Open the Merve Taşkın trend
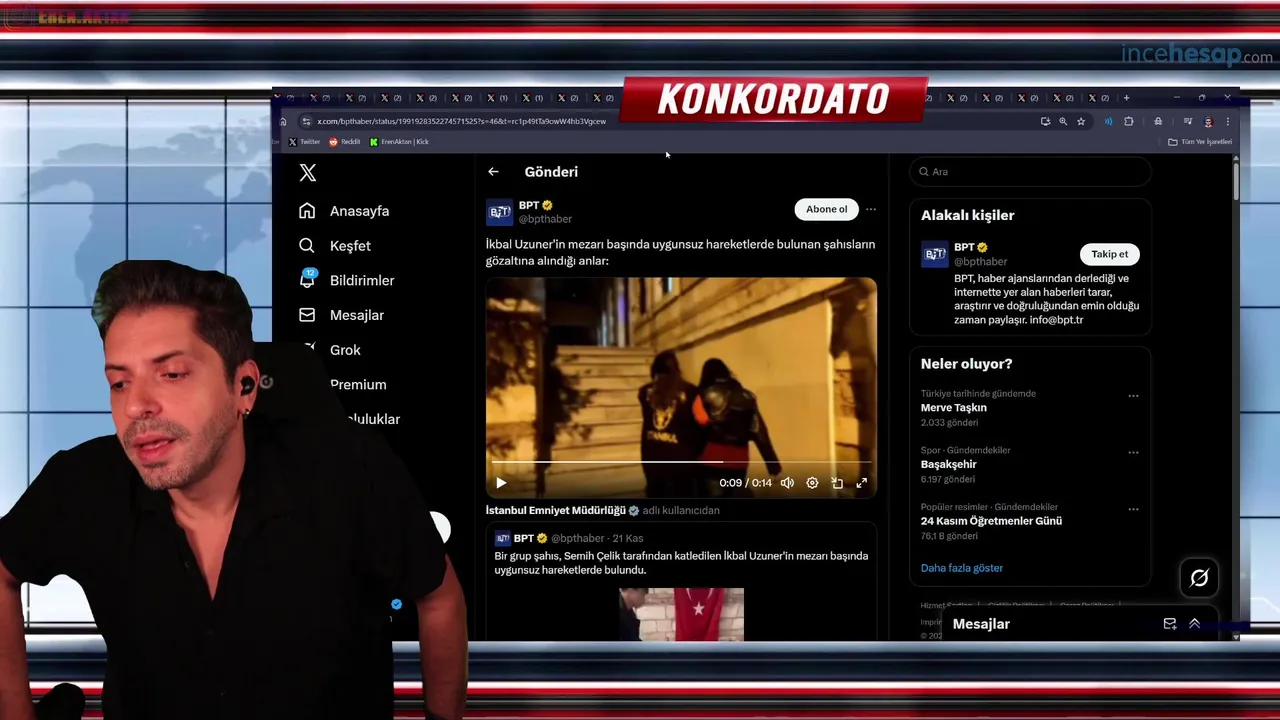1280x720 pixels. click(954, 408)
